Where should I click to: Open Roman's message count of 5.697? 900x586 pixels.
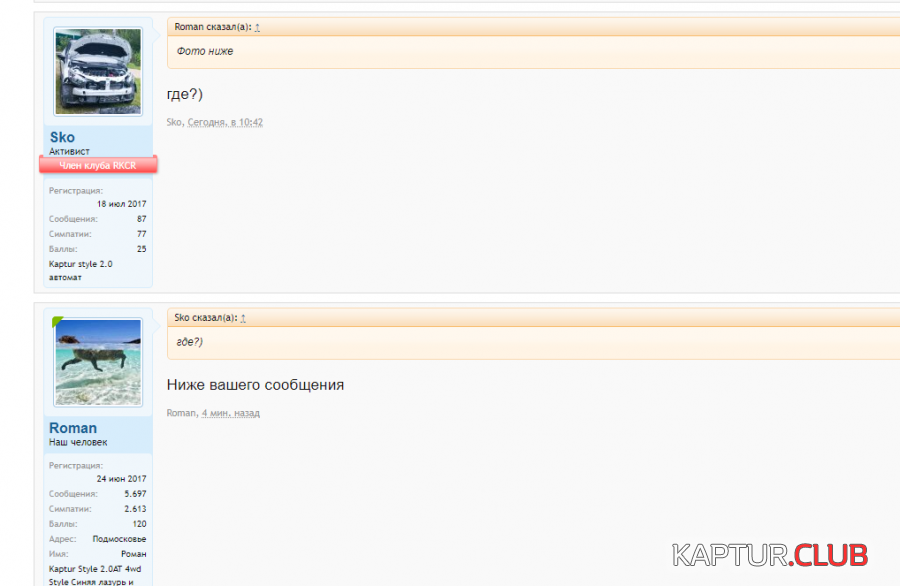(135, 494)
